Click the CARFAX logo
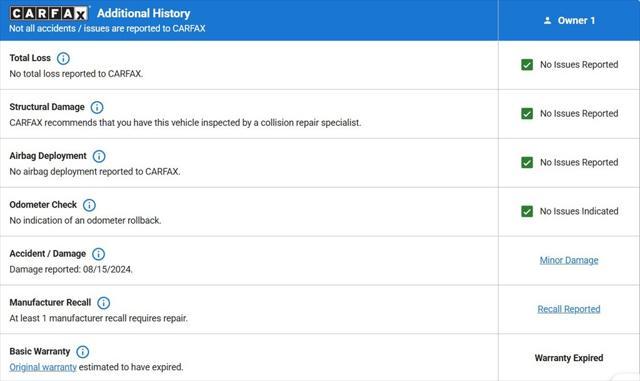 [x=49, y=13]
